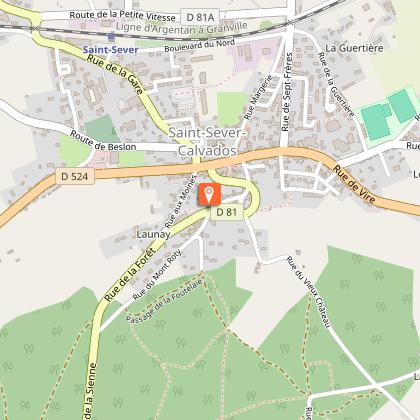
Task: Click the Rue de Sept-Frères label
Action: coord(287,92)
